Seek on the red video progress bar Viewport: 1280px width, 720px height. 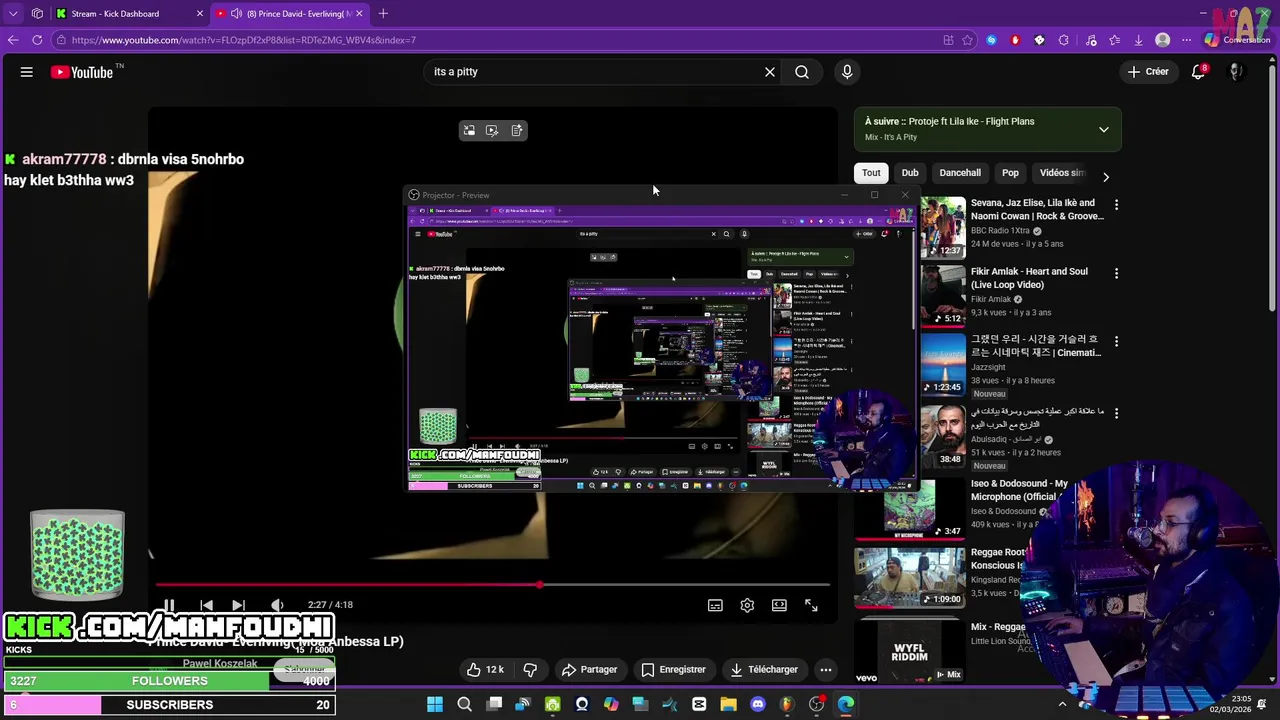(x=493, y=585)
